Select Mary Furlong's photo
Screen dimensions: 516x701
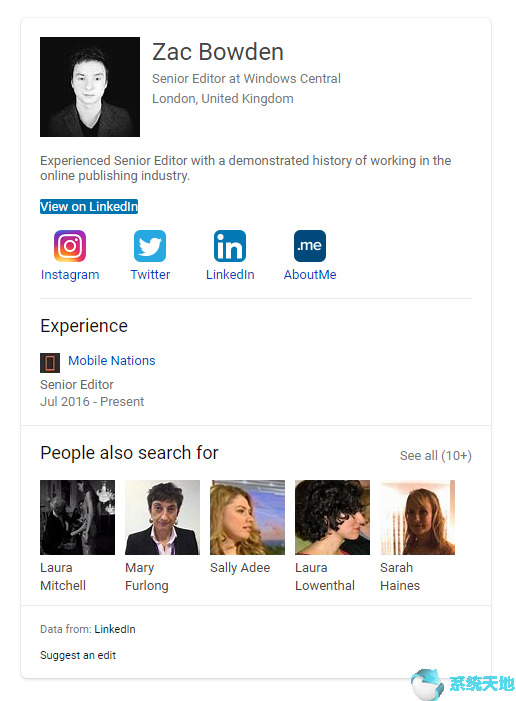(162, 518)
